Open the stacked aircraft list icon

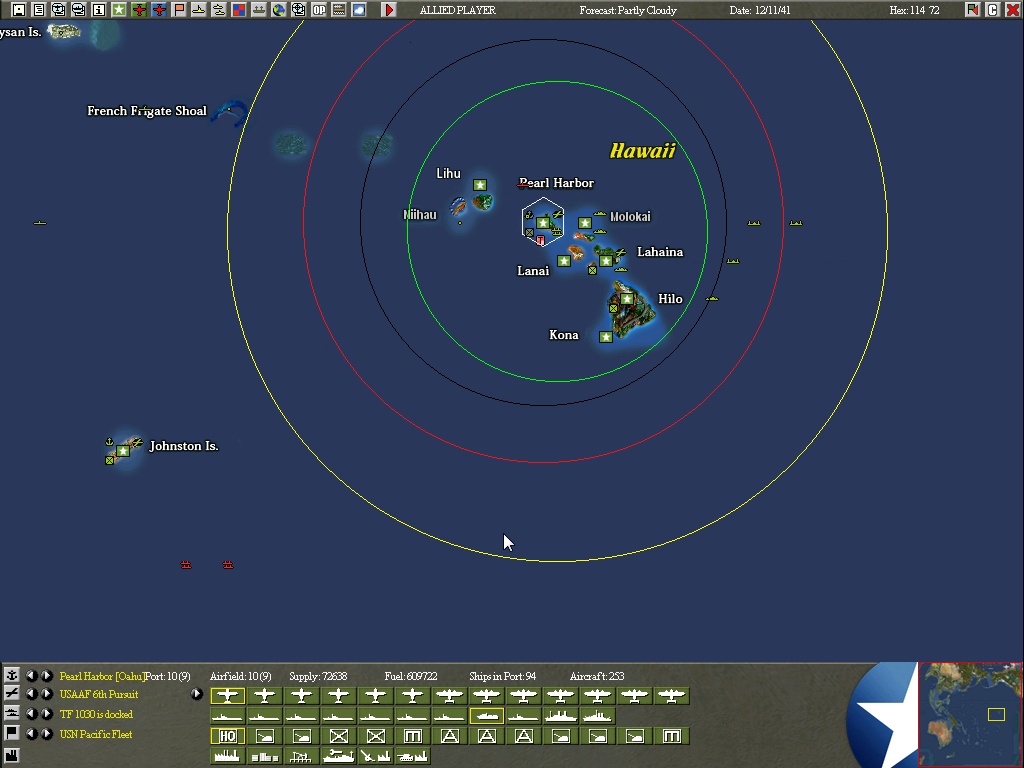59,10
